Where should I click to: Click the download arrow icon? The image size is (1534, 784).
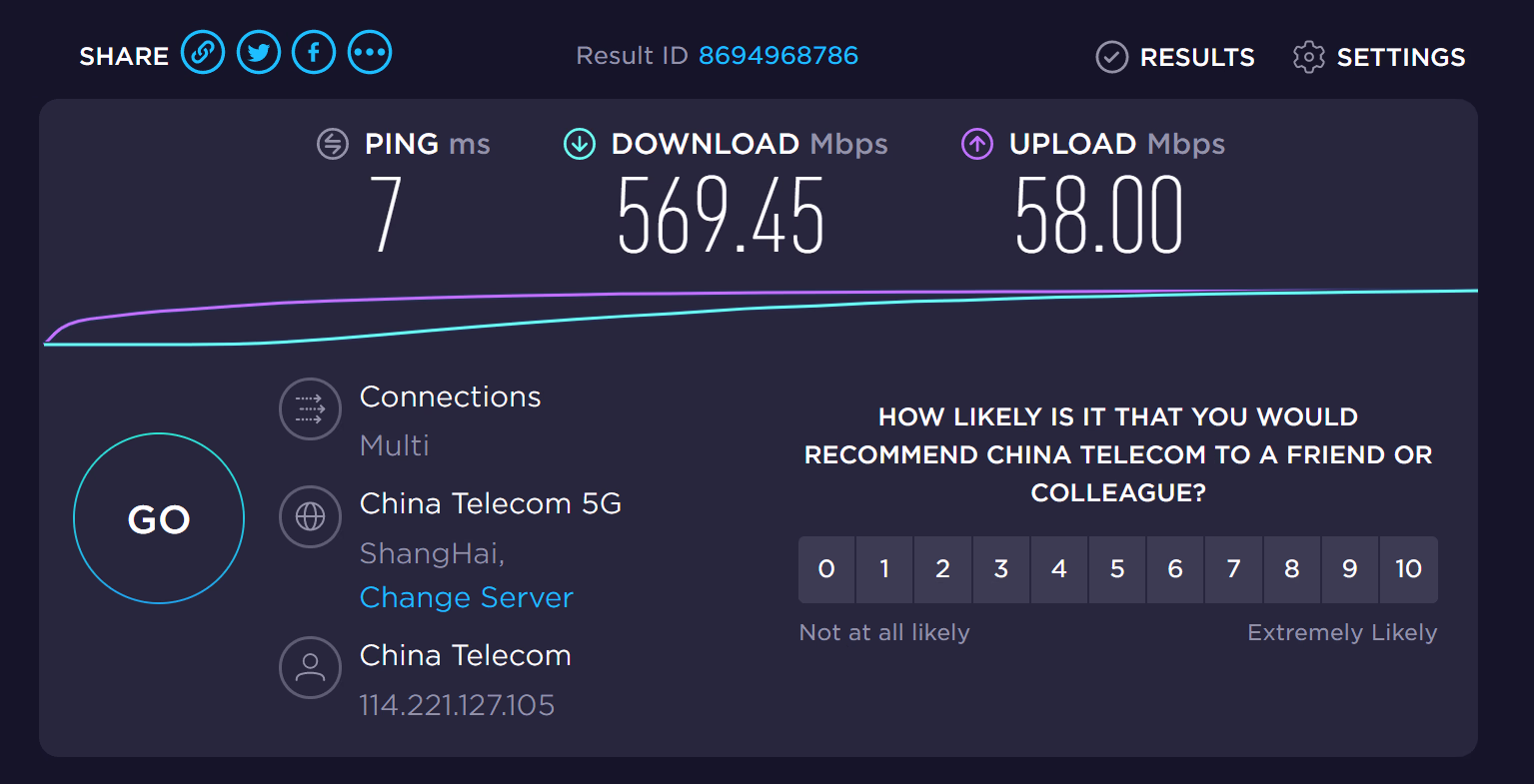(x=580, y=144)
